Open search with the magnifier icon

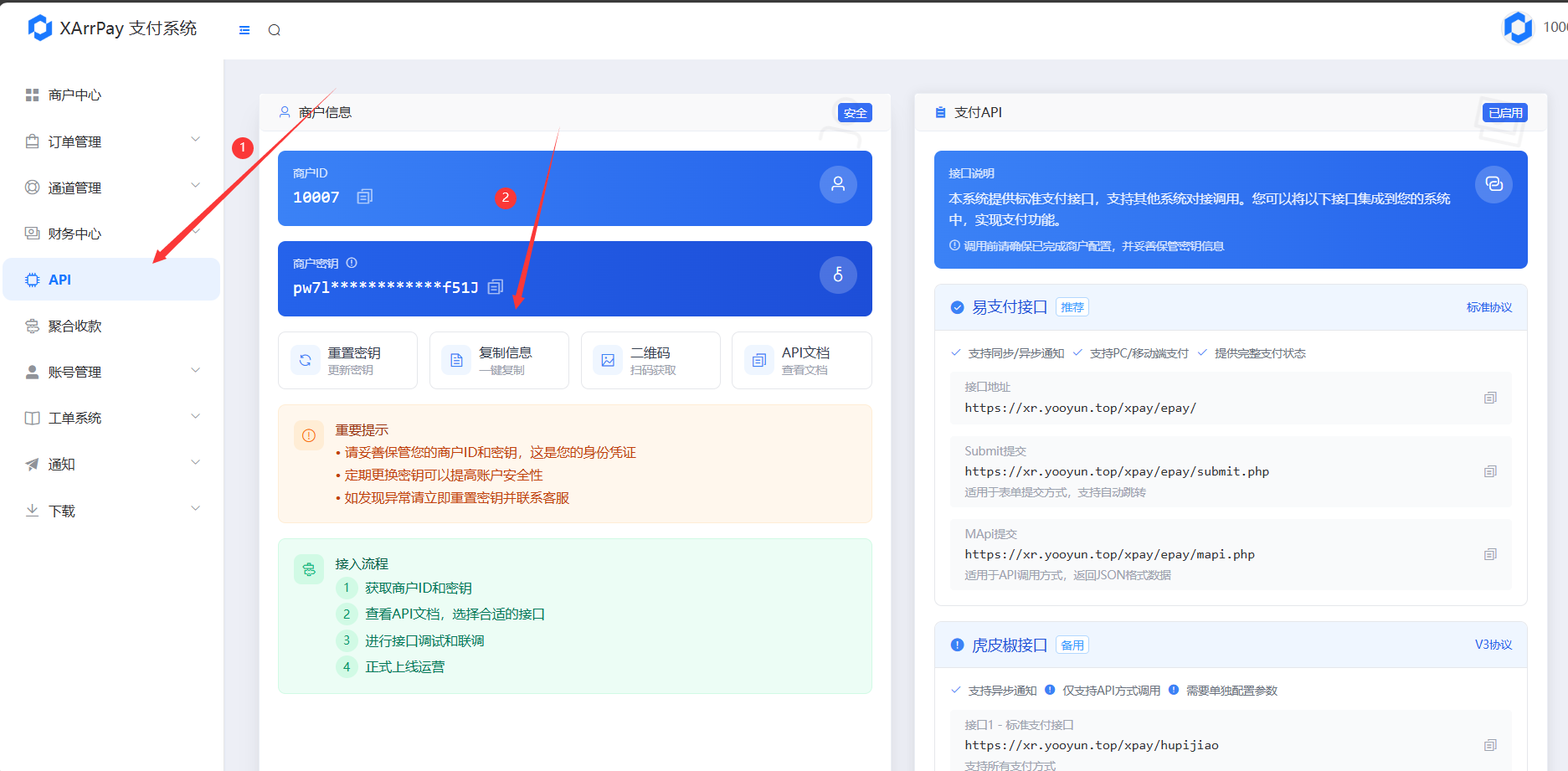[x=274, y=28]
